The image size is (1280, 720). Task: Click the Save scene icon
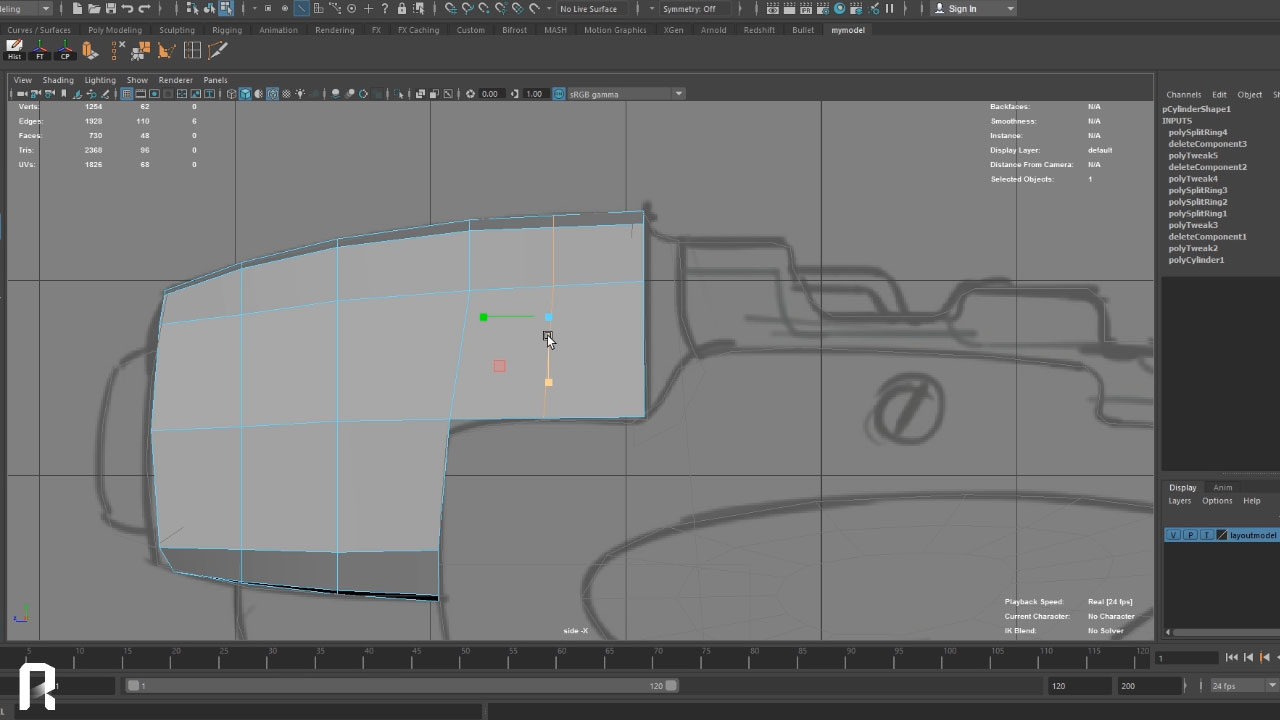110,9
